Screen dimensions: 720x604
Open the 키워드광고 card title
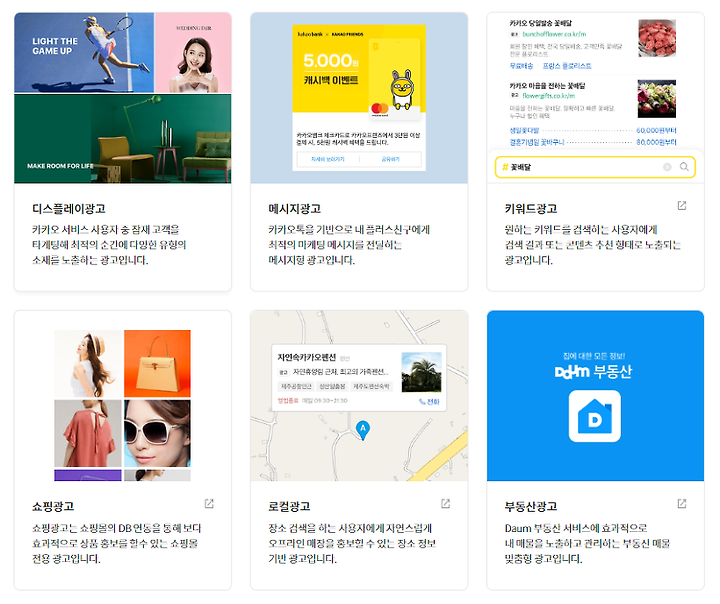(x=531, y=209)
